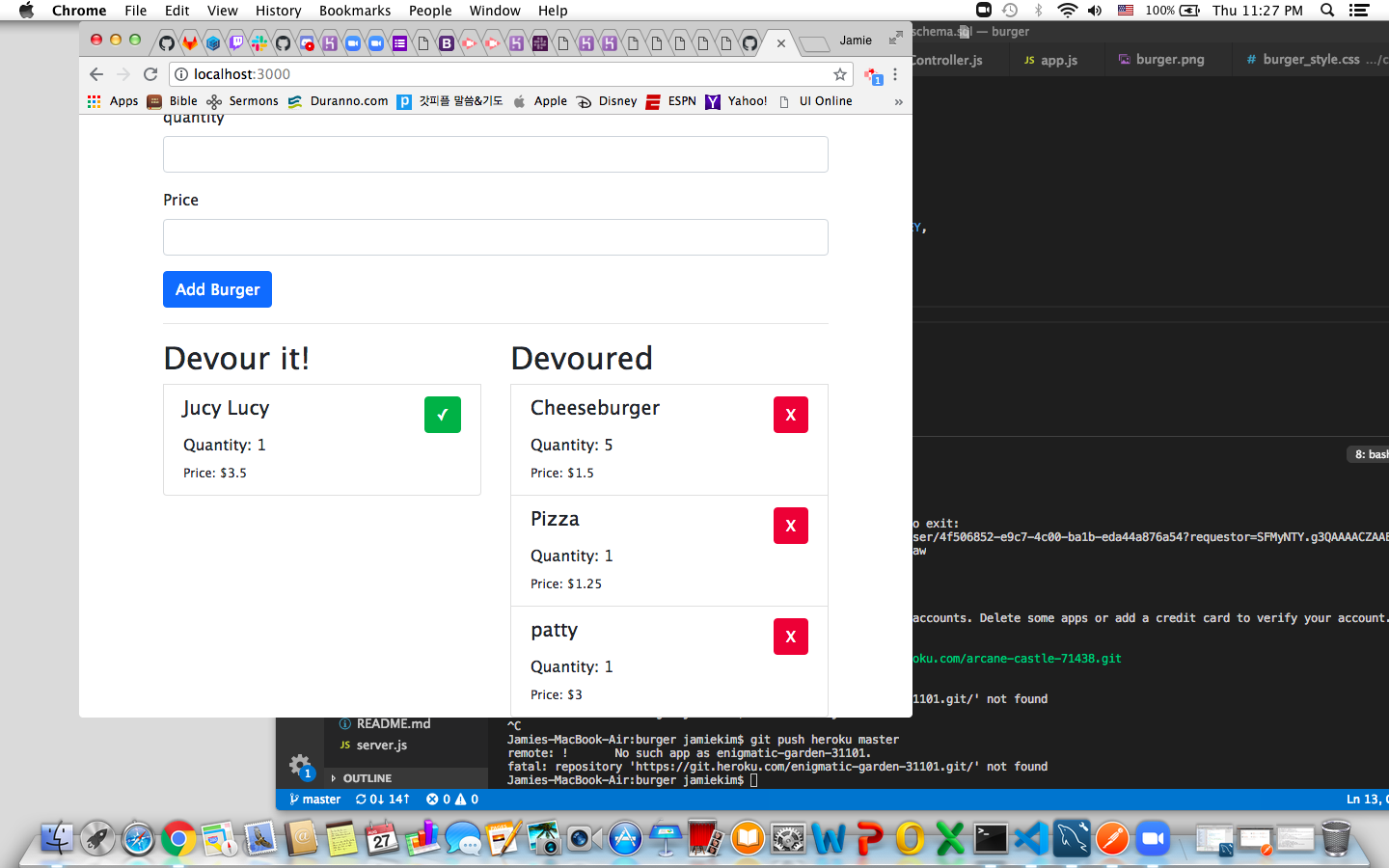Open Visual Studio Code from the Dock
This screenshot has height=868, width=1389.
1030,839
